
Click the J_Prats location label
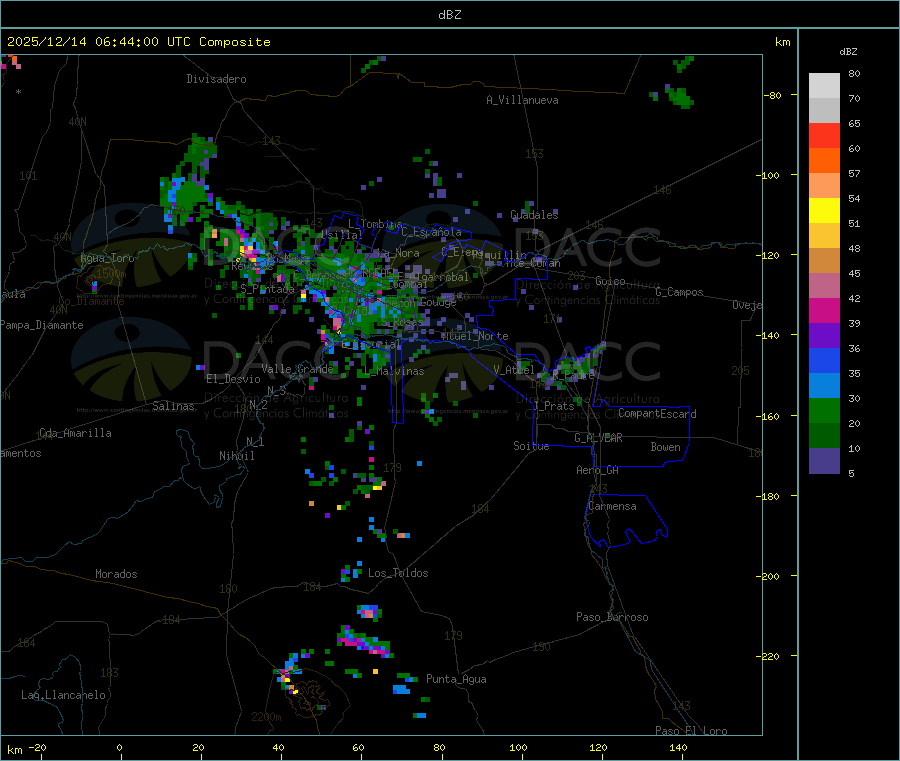pos(553,405)
